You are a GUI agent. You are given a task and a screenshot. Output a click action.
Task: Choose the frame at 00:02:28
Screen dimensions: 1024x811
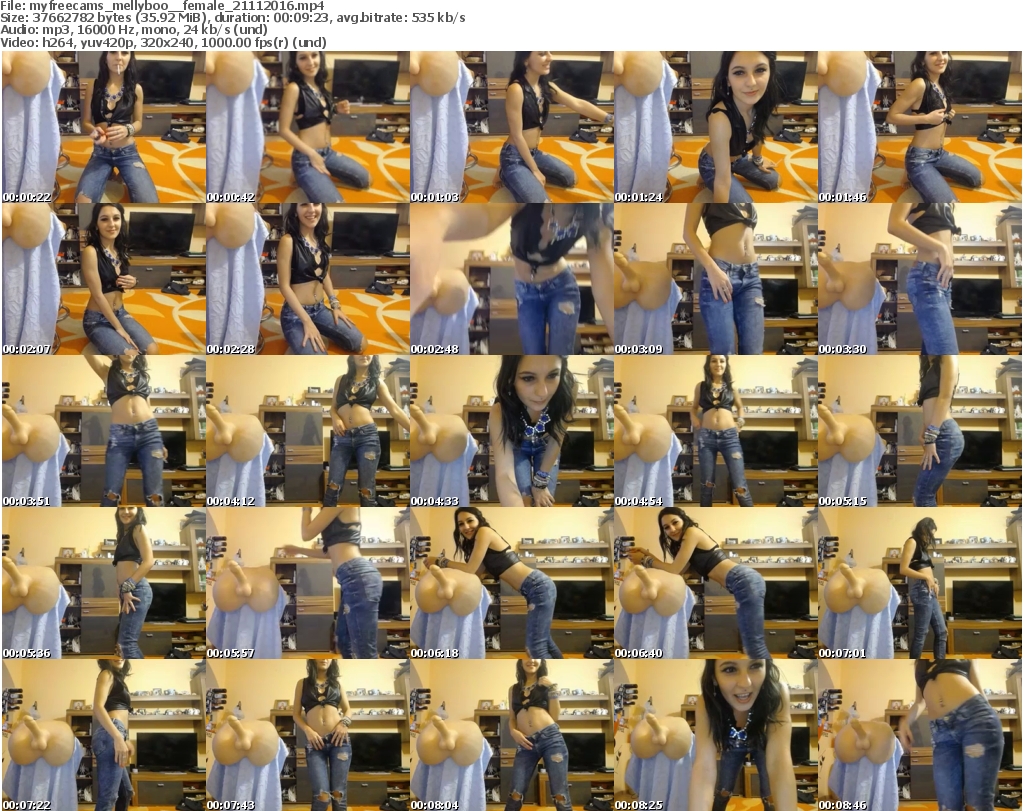click(308, 279)
